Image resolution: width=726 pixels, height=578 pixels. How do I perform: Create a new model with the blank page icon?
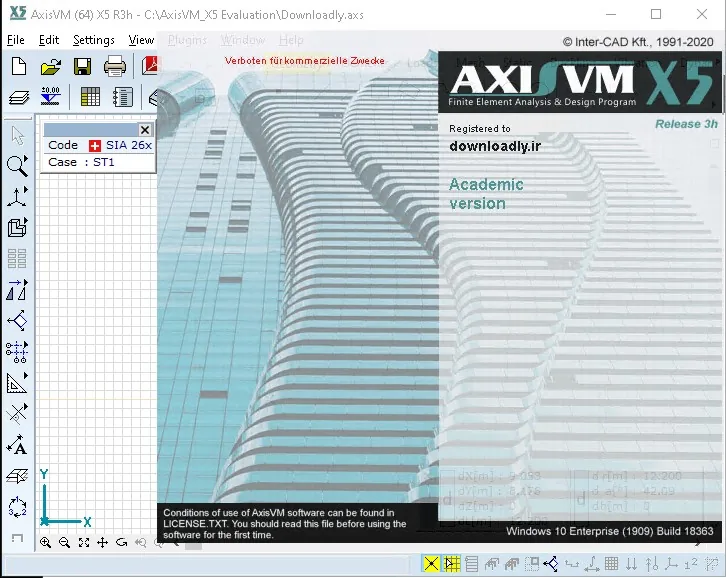point(19,66)
